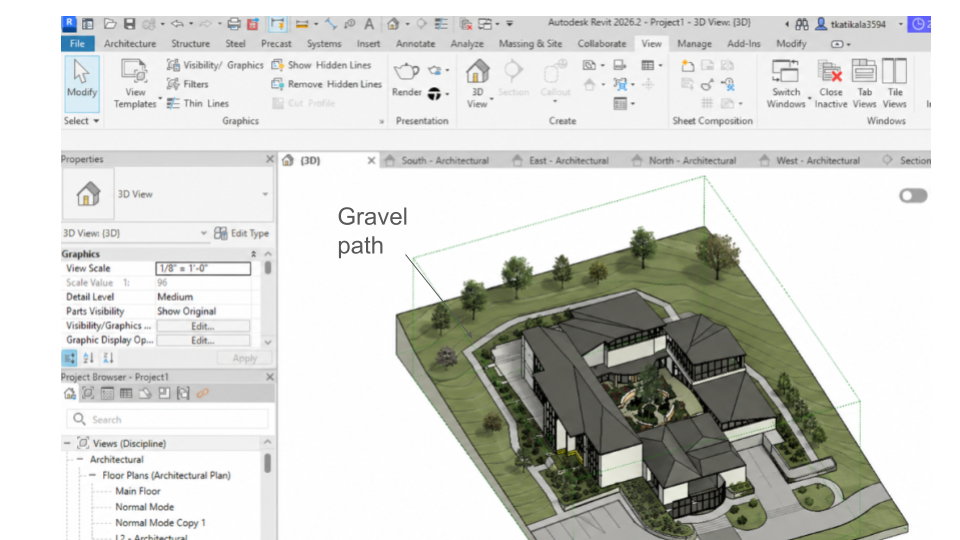Open Visibility/Graphics settings in ribbon
This screenshot has height=540, width=960.
click(215, 65)
